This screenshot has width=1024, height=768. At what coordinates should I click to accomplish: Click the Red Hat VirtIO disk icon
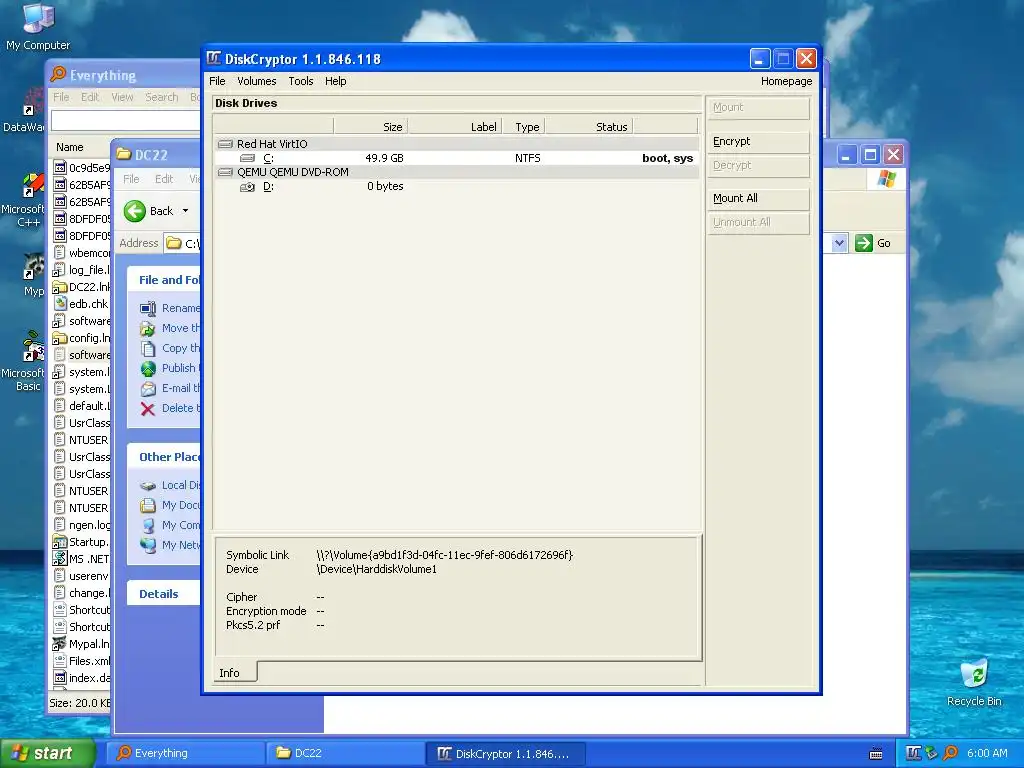(x=225, y=144)
